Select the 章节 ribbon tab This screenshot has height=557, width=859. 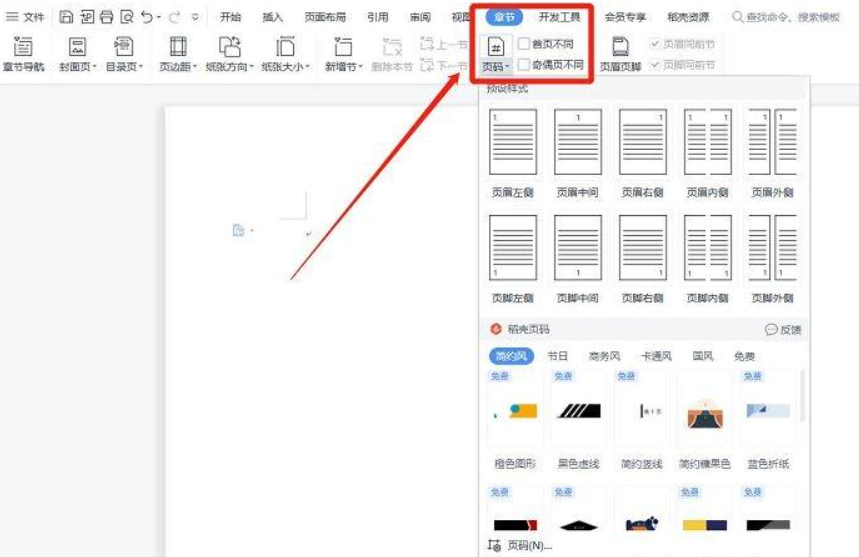(x=504, y=18)
